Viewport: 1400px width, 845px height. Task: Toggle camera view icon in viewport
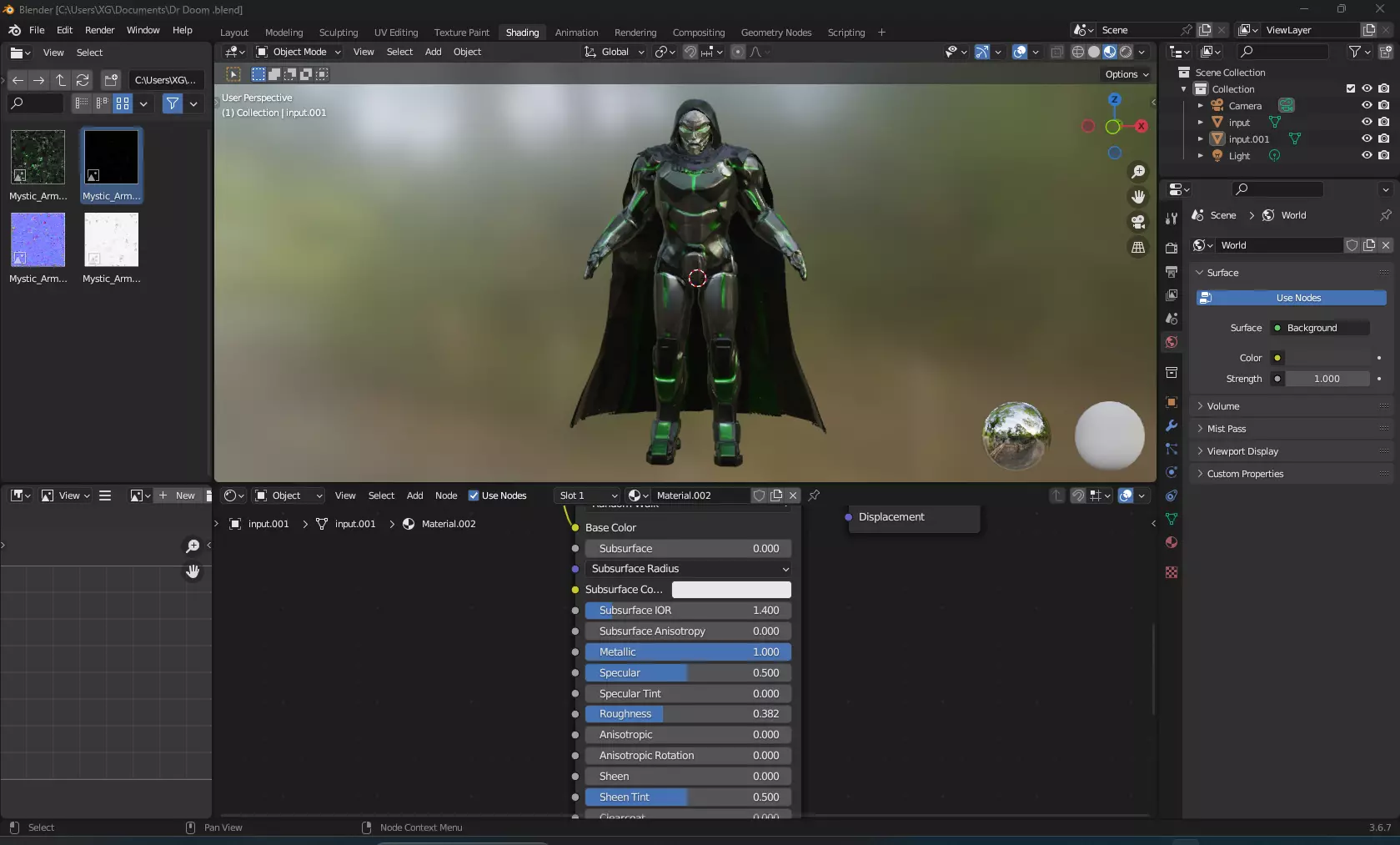click(1138, 222)
